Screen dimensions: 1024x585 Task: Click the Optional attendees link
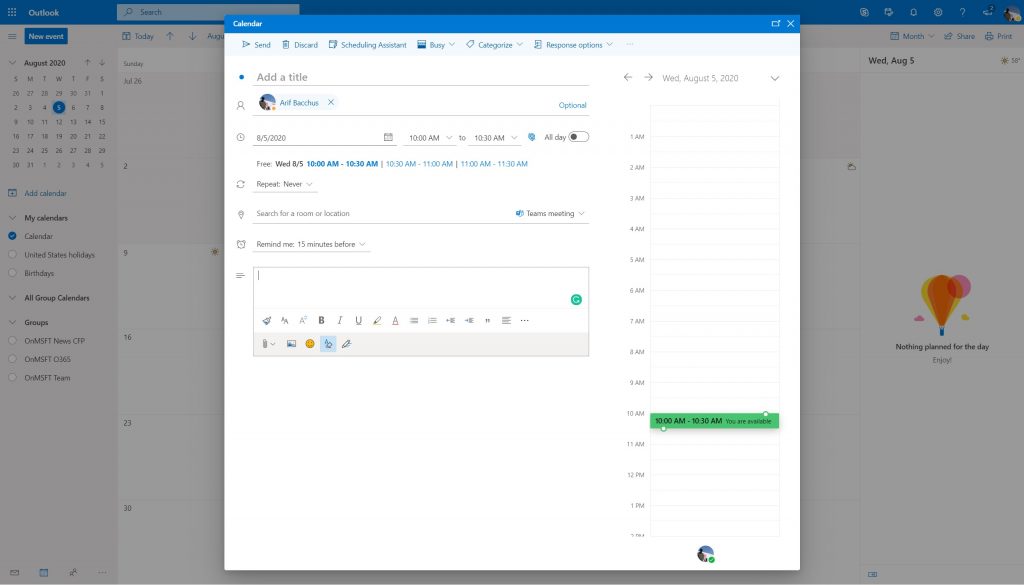tap(572, 105)
